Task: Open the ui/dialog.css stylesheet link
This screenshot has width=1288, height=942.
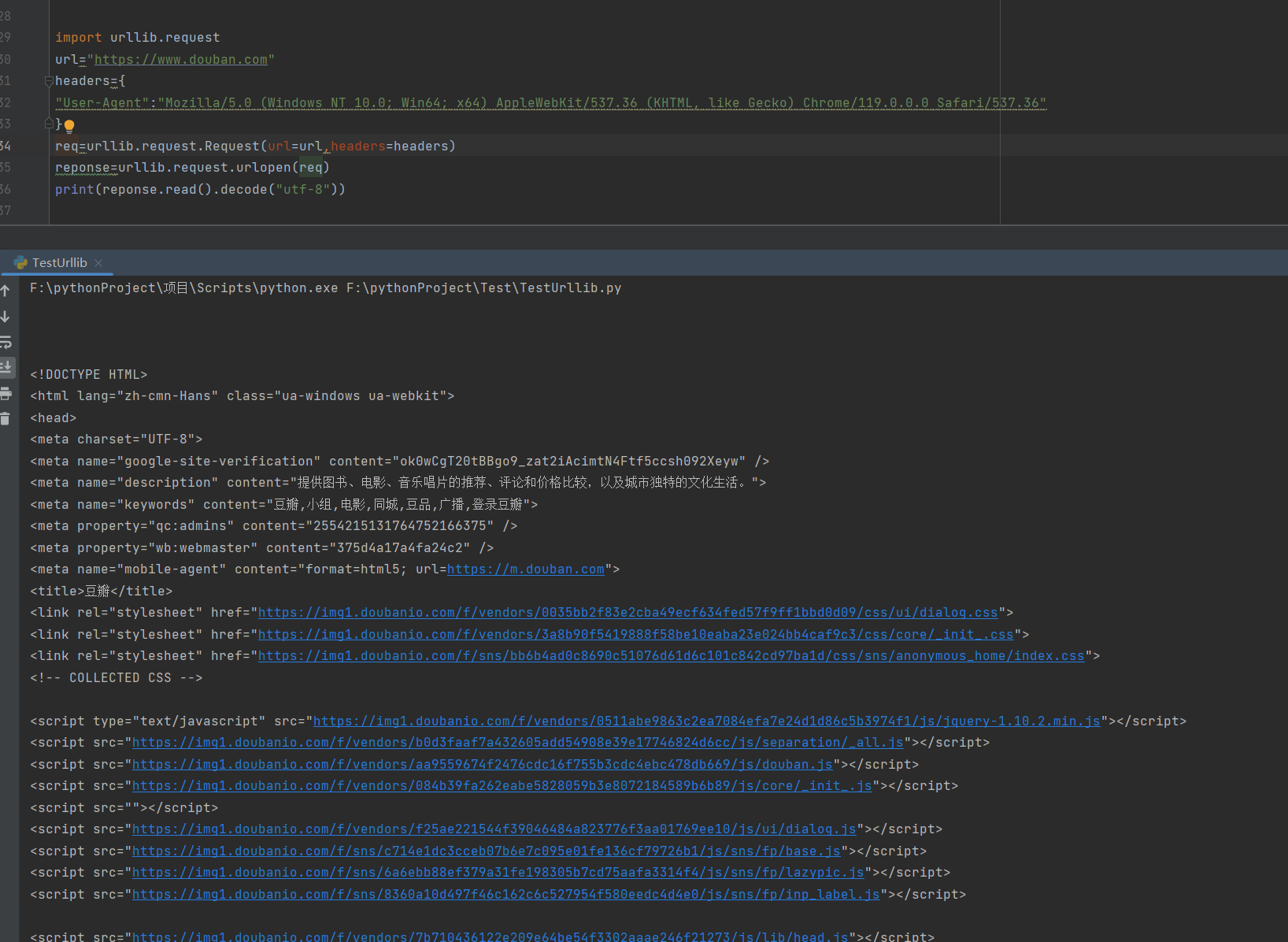Action: pyautogui.click(x=627, y=613)
